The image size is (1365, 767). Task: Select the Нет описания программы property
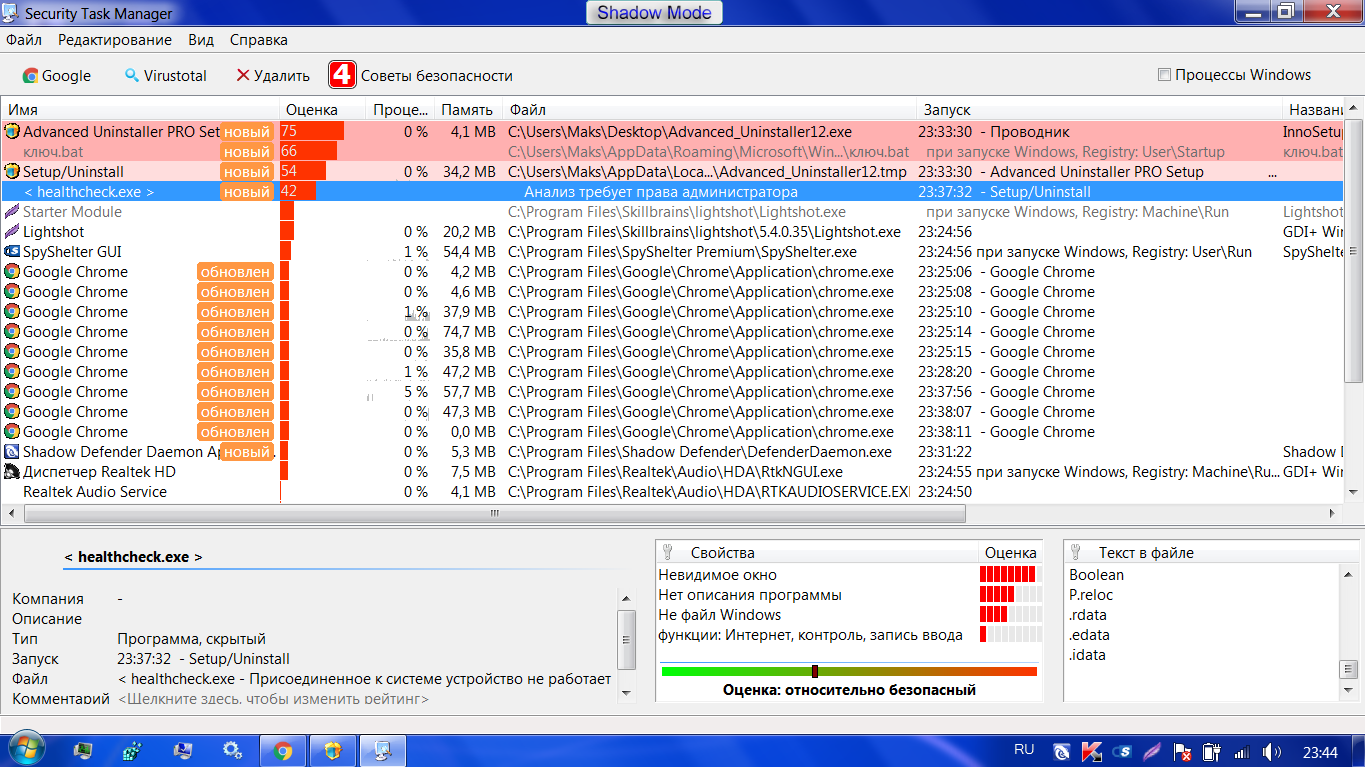750,595
